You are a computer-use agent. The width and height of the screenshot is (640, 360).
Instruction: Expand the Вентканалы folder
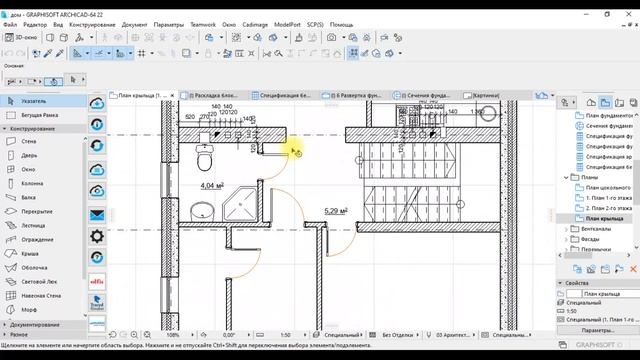click(566, 229)
